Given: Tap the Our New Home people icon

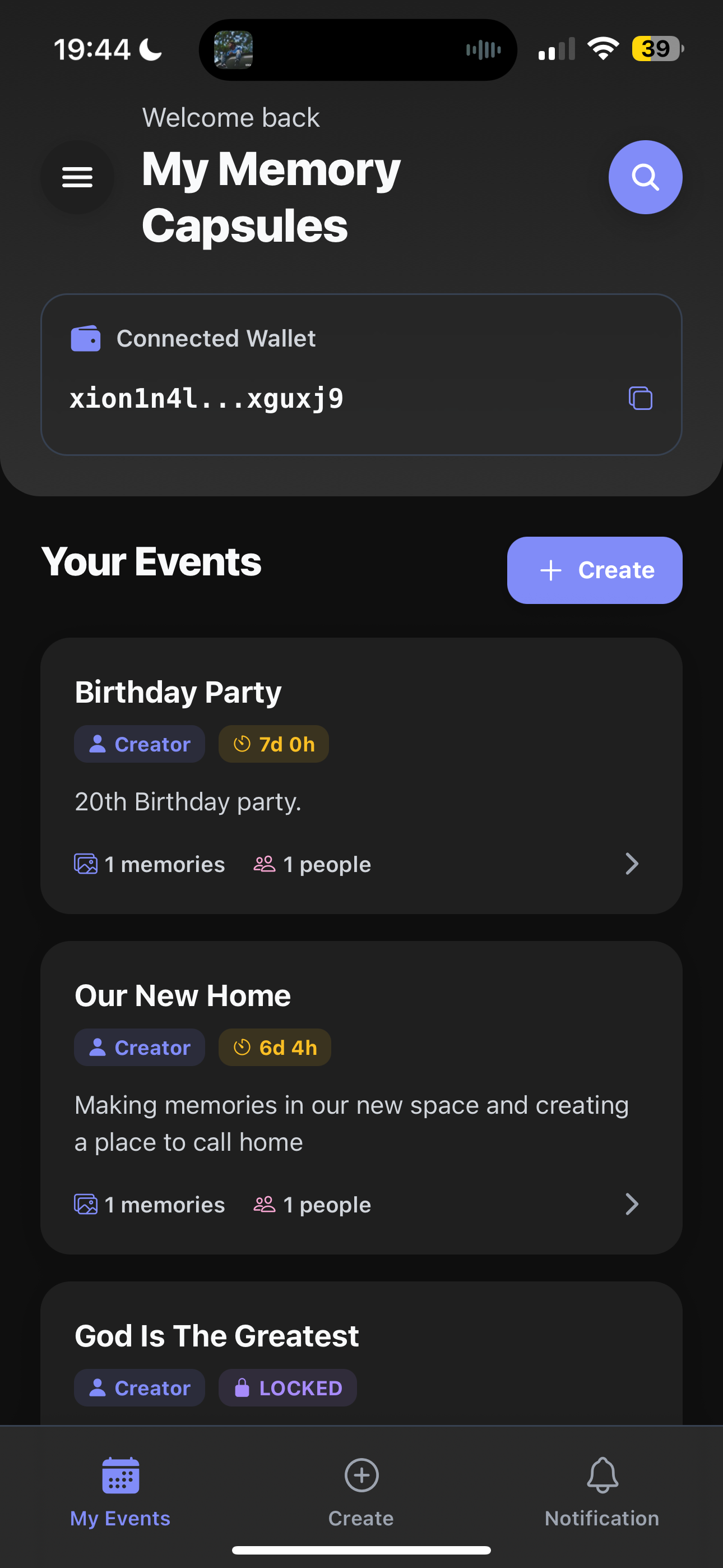Looking at the screenshot, I should [x=265, y=1204].
